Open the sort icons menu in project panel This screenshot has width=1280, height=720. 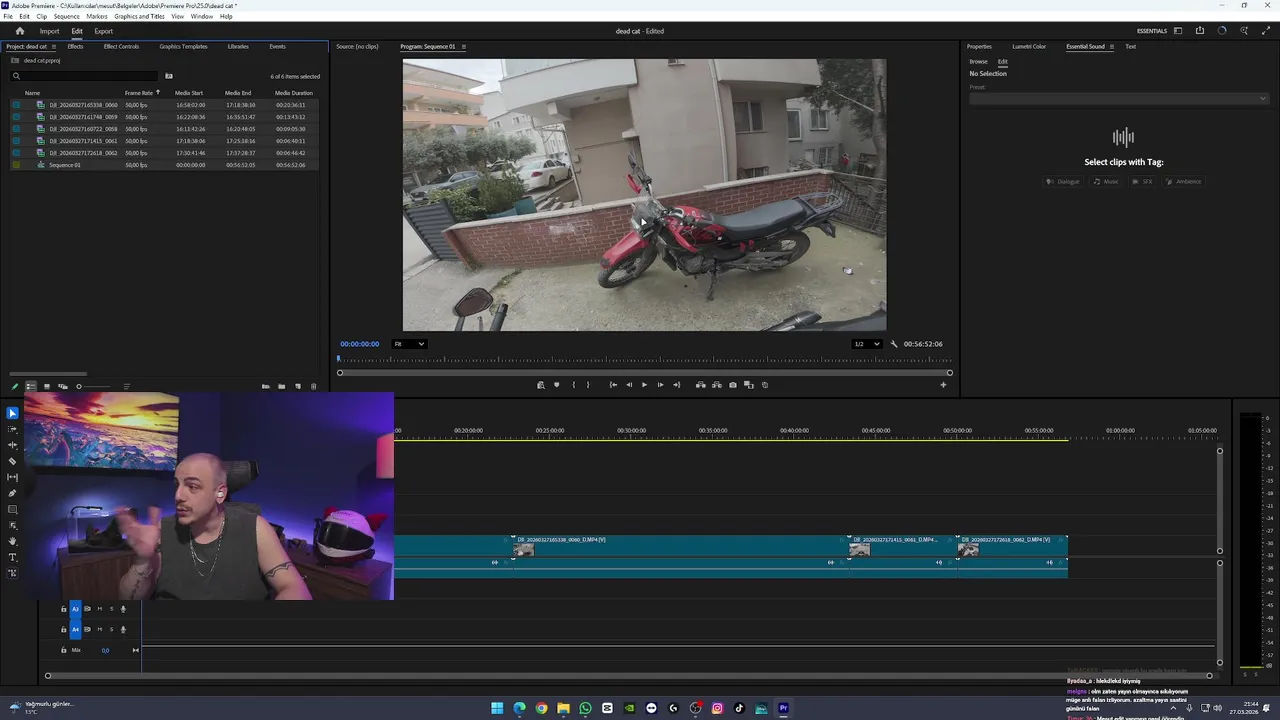point(126,386)
